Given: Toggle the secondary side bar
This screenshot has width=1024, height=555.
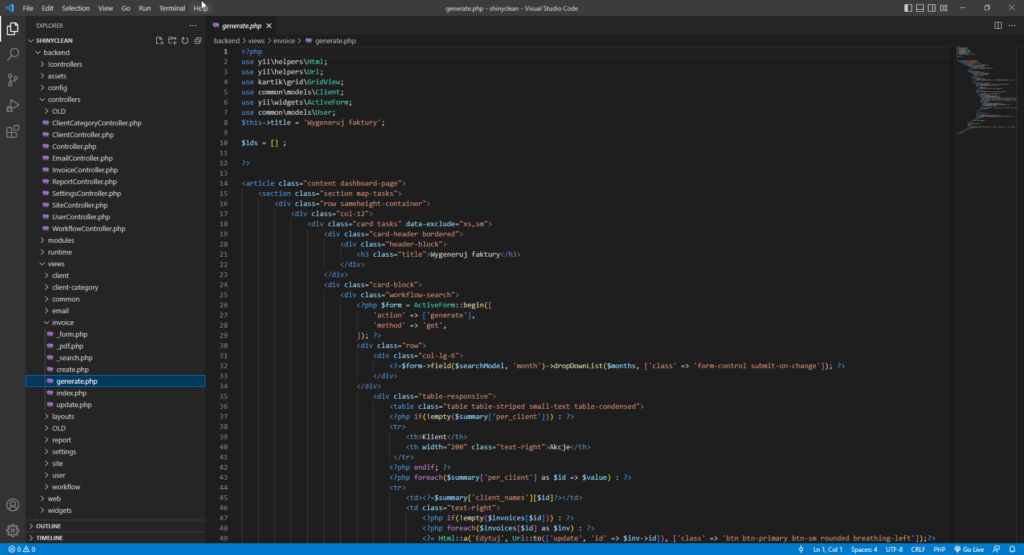Looking at the screenshot, I should pyautogui.click(x=932, y=8).
